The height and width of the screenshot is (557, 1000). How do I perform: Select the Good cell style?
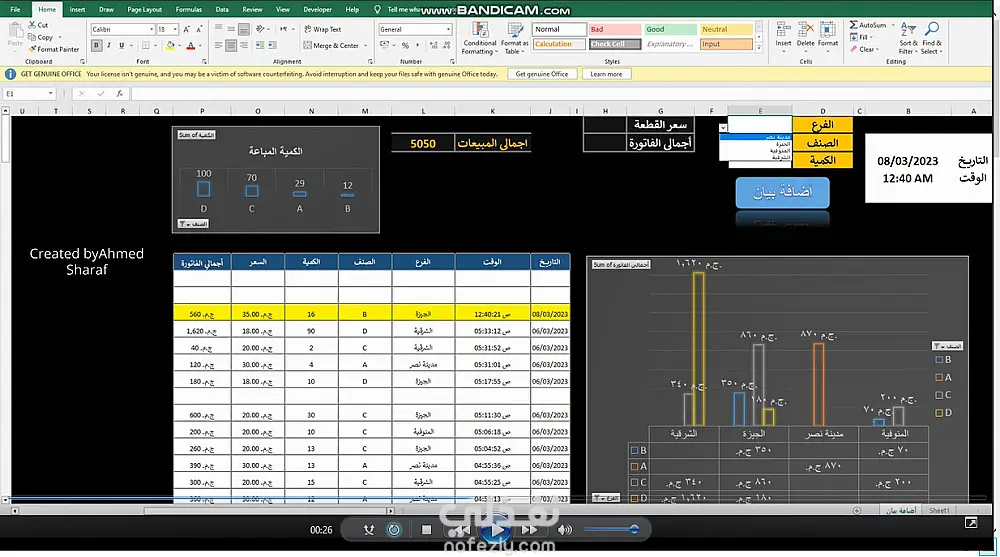click(x=670, y=29)
